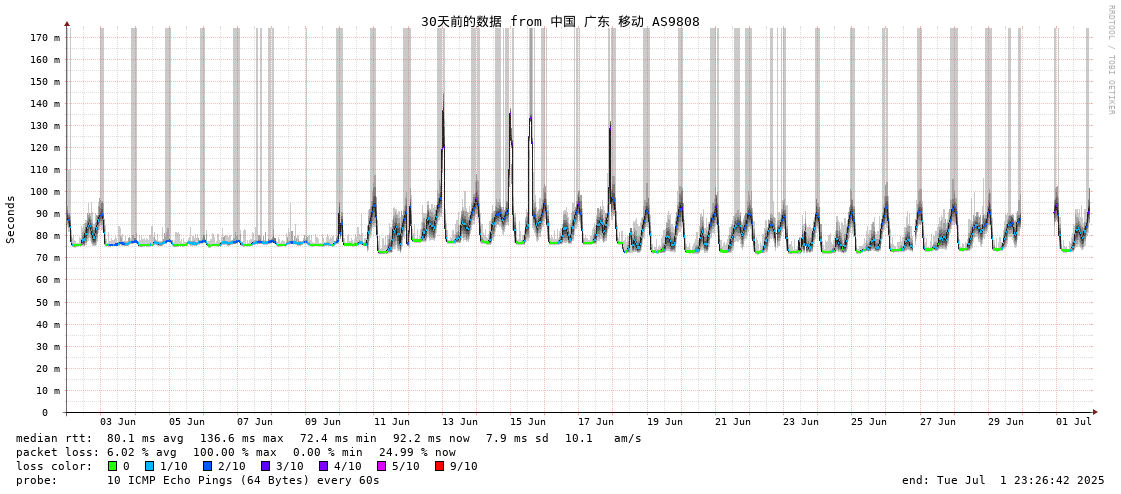Click the "07 Jun" x-axis label
This screenshot has width=1121, height=494.
point(255,422)
